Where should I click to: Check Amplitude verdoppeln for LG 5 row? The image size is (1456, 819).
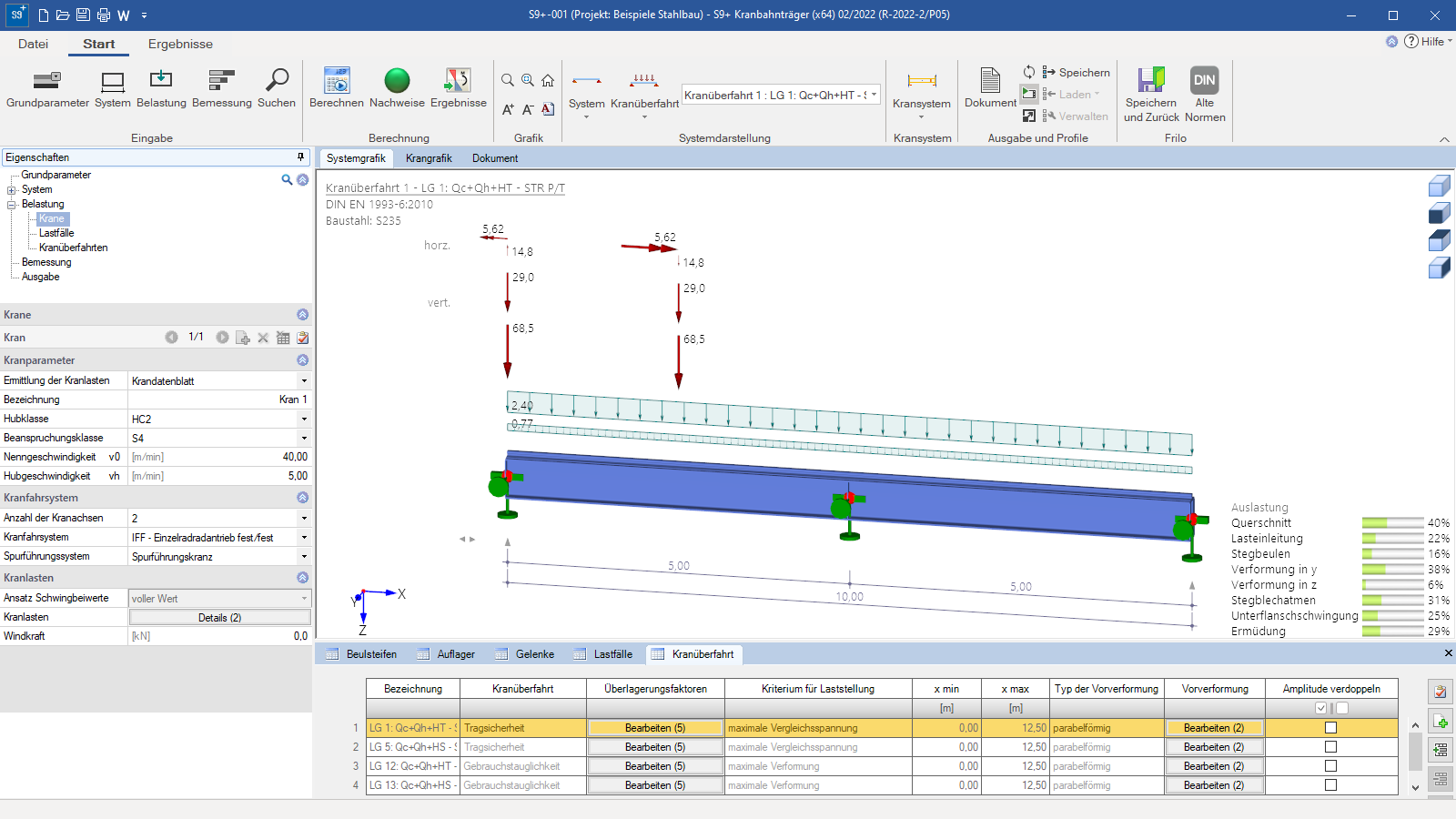(x=1330, y=747)
